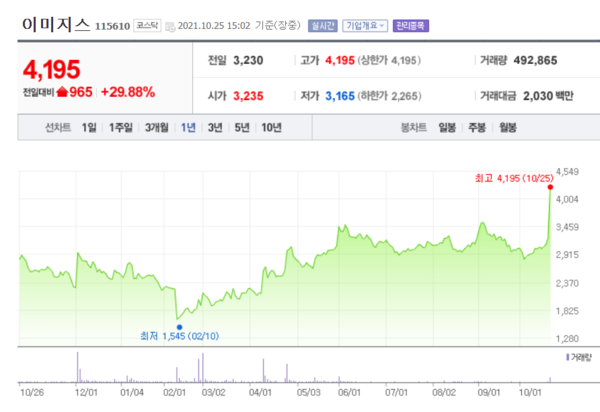600x412 pixels.
Task: Click the 하한가 2,265 text
Action: [x=389, y=96]
